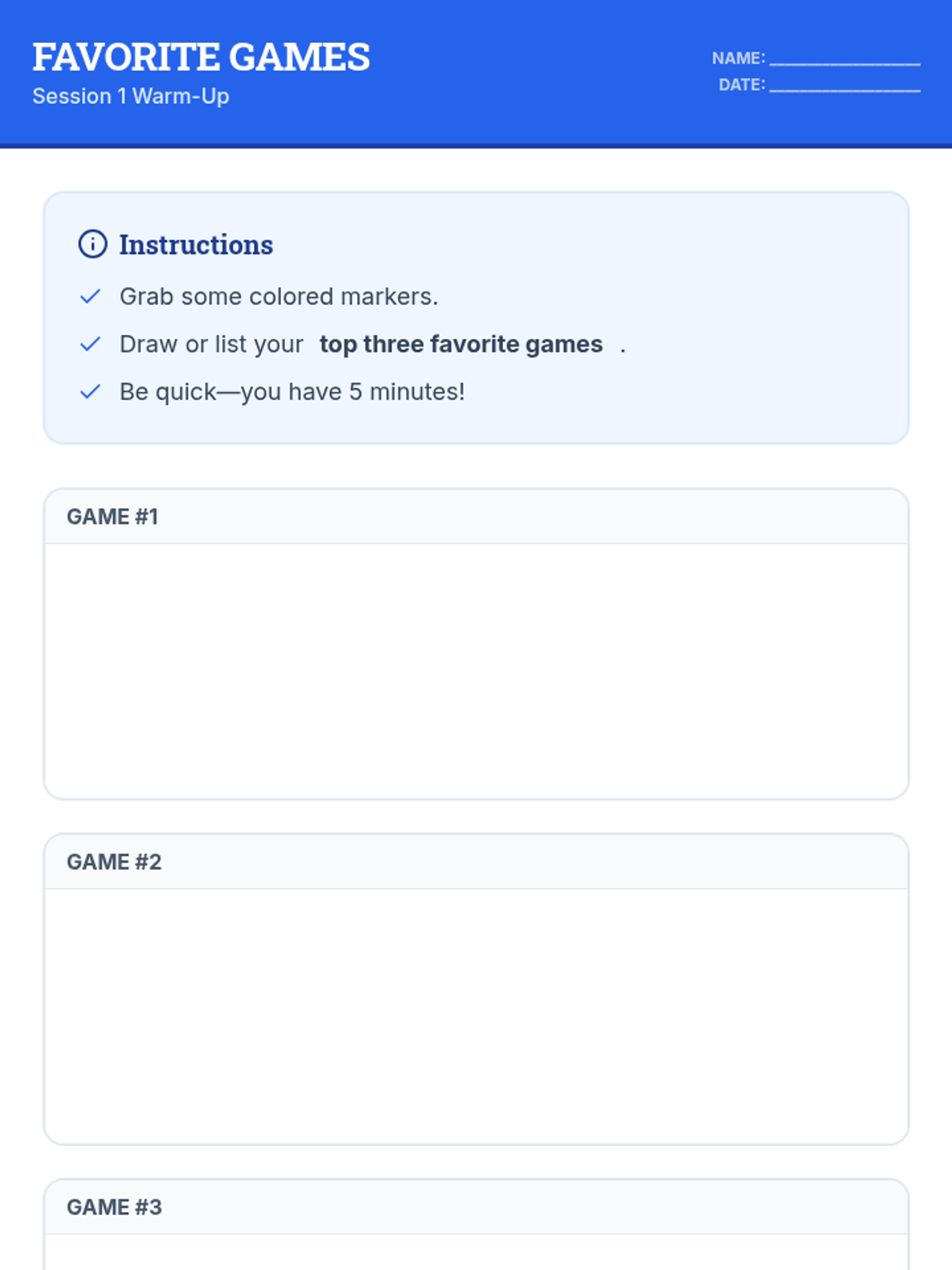Click the checkmark beside 'Draw or list your'
This screenshot has width=952, height=1270.
tap(90, 344)
